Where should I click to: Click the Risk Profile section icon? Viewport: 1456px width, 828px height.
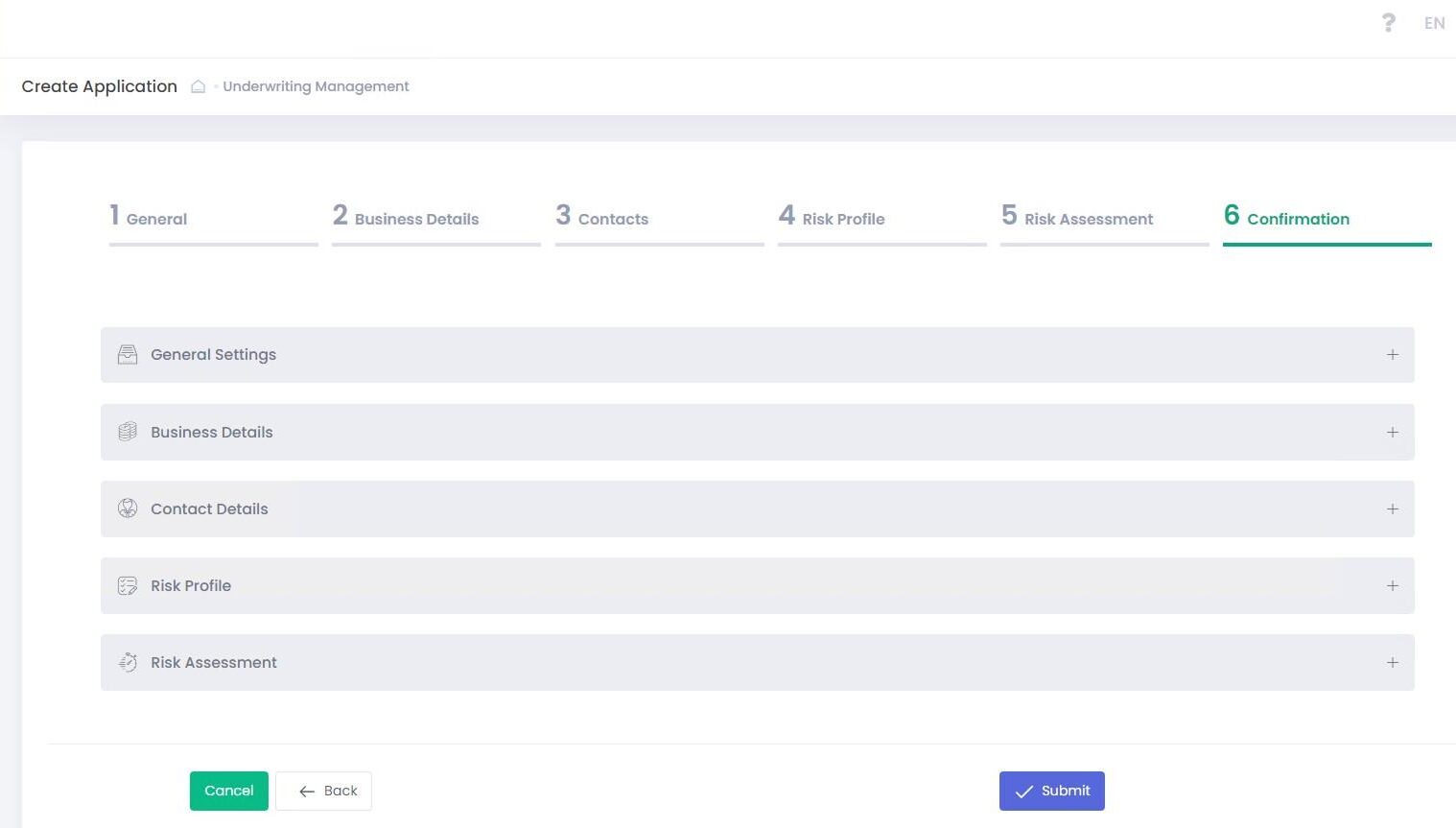(x=128, y=585)
